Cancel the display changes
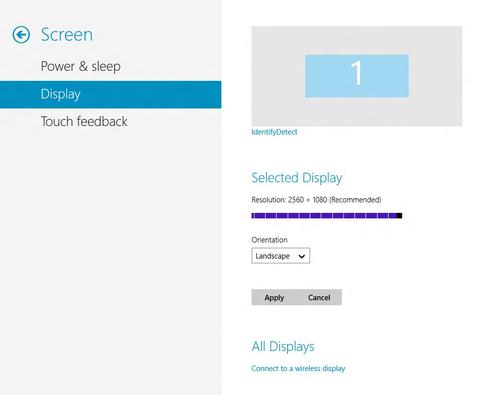 pos(319,297)
